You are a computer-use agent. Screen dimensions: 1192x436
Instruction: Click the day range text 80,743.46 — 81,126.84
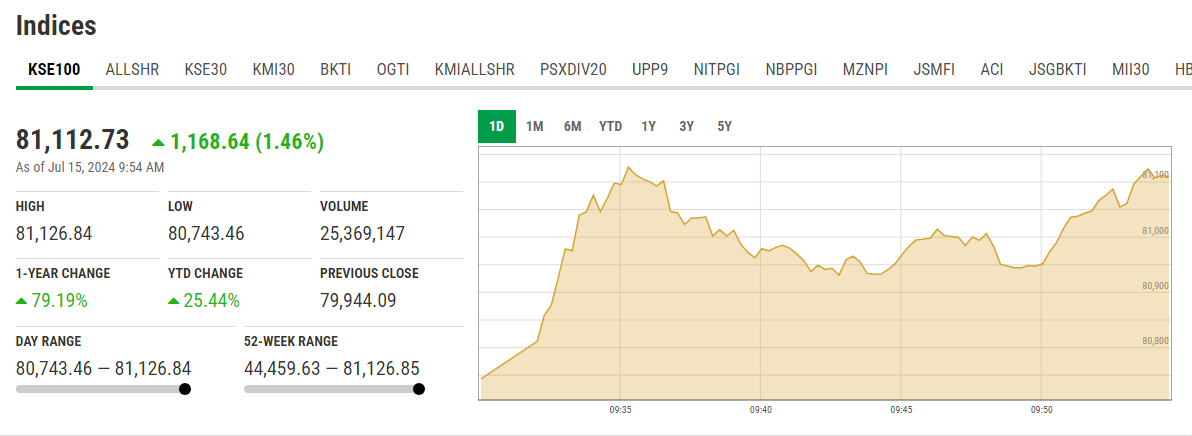[x=103, y=369]
